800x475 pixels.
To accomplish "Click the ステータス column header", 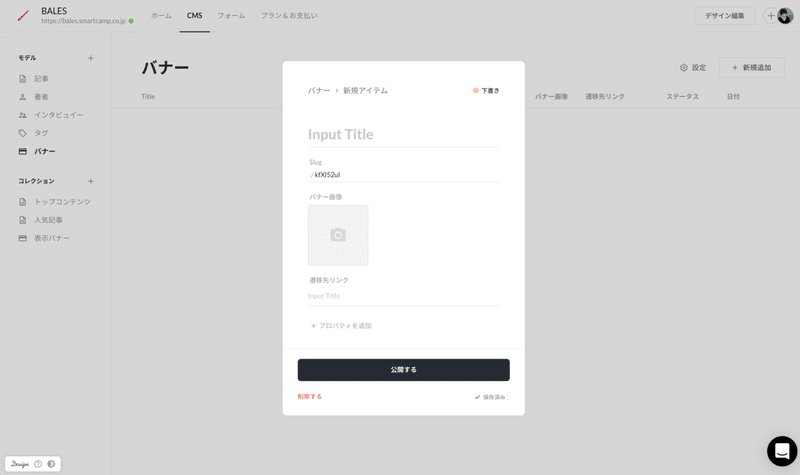I will [682, 96].
